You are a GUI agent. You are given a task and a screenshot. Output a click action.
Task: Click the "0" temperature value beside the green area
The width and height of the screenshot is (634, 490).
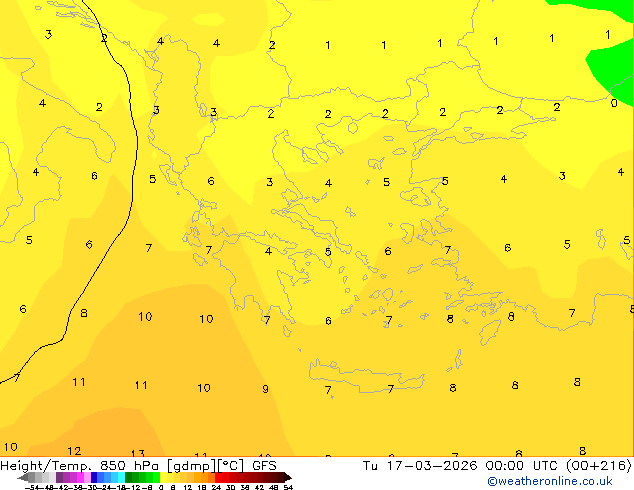click(614, 103)
